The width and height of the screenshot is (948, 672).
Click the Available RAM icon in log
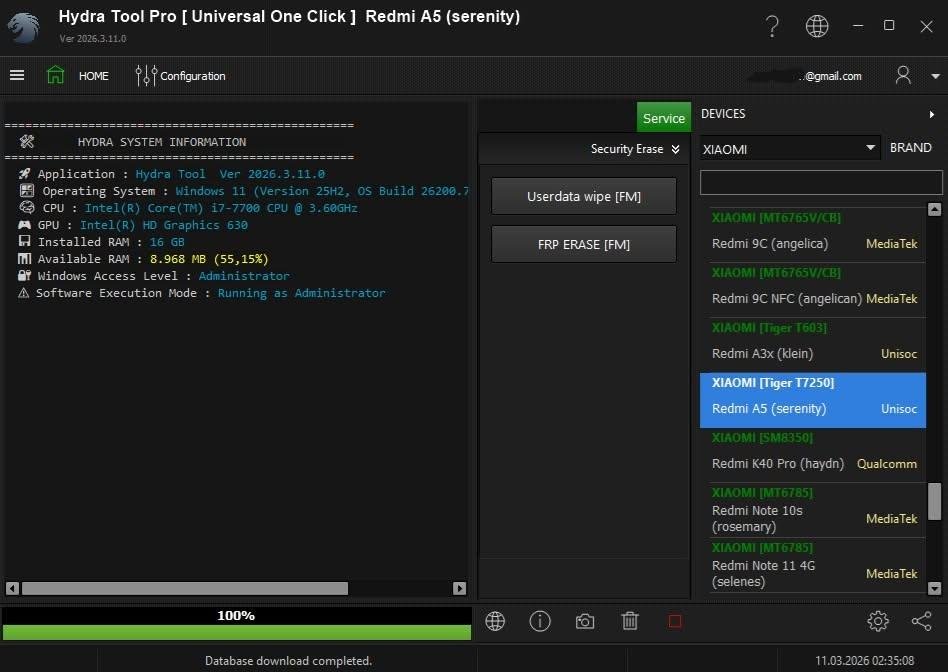coord(24,258)
